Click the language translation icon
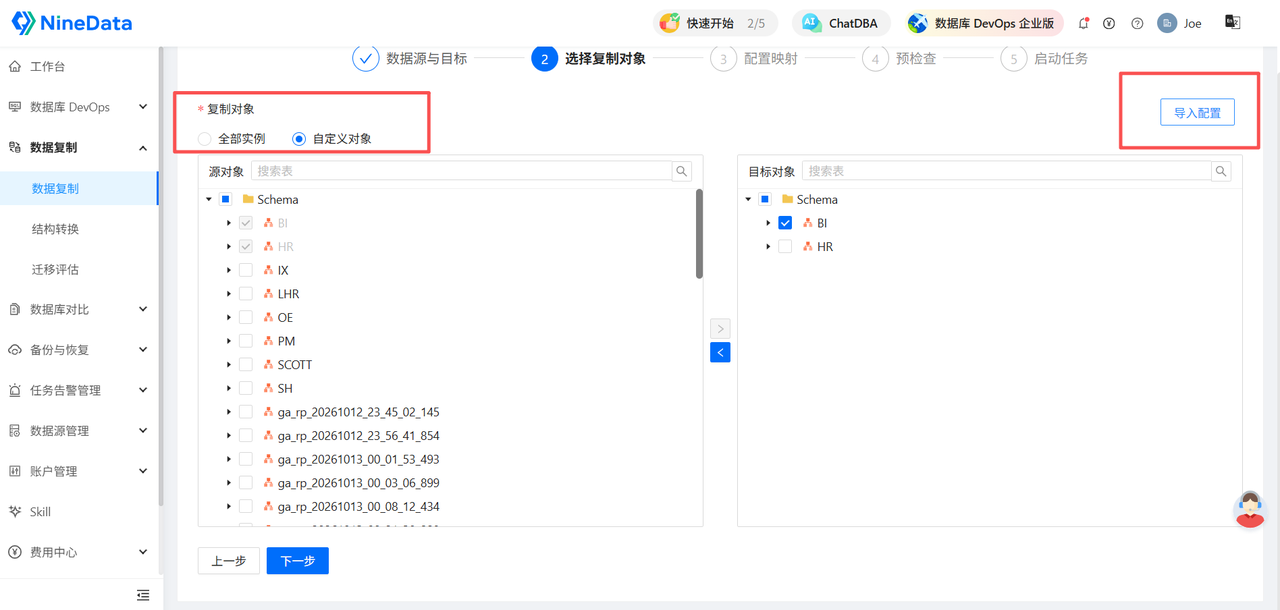Viewport: 1280px width, 610px height. 1233,22
